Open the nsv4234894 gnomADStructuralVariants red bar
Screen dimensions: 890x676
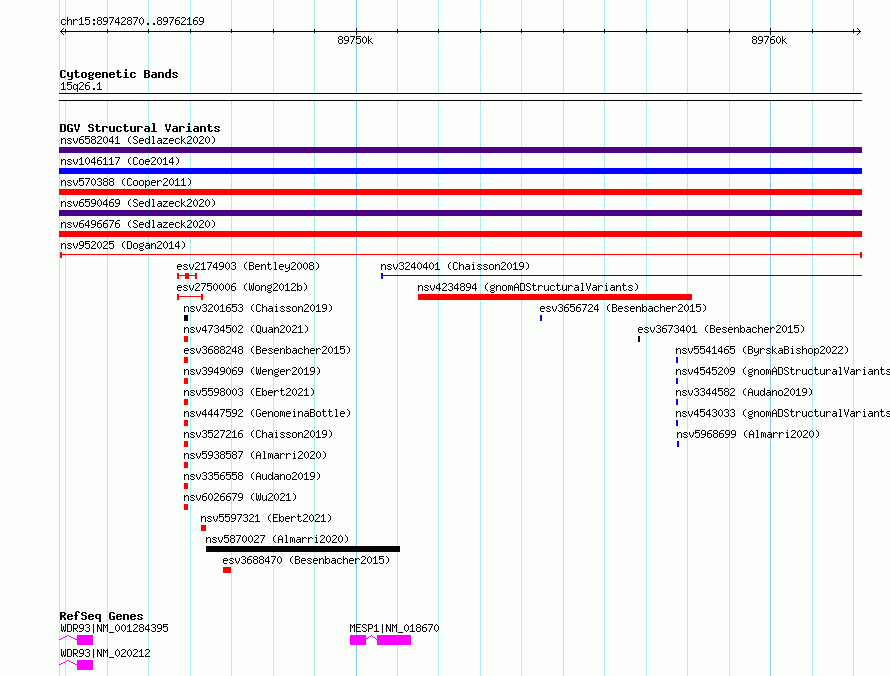(x=555, y=297)
